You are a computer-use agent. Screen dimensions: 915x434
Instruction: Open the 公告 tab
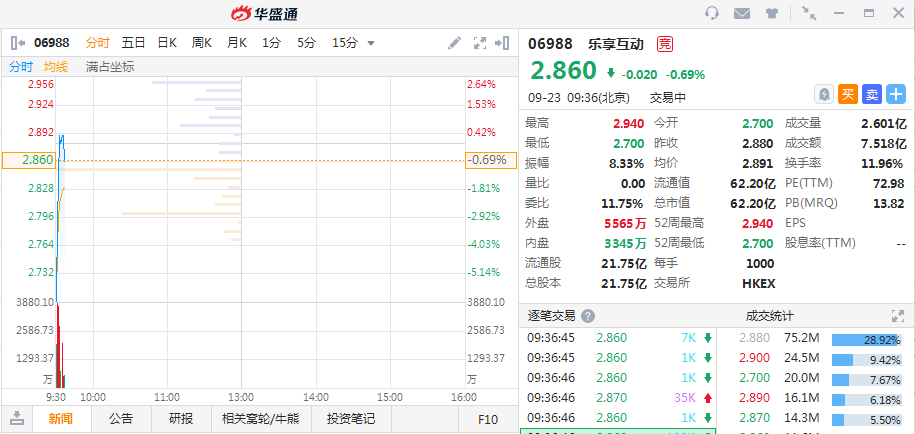click(x=121, y=419)
